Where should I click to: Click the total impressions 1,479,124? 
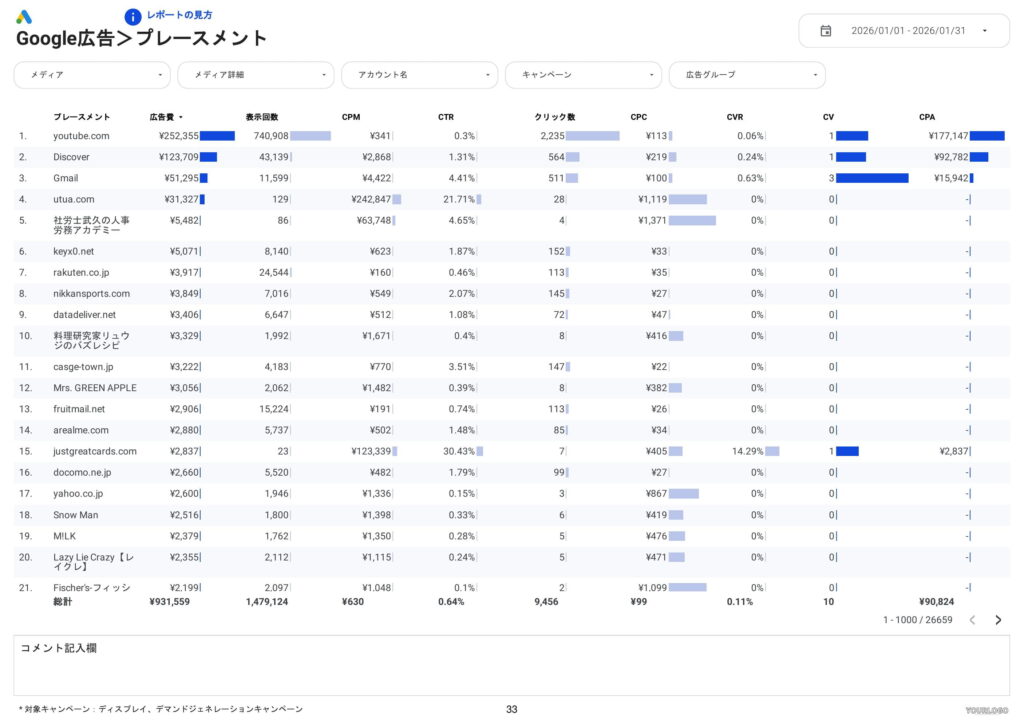coord(266,602)
